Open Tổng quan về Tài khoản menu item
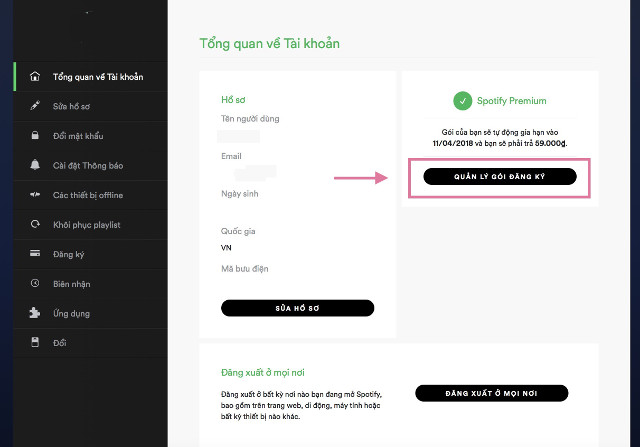The height and width of the screenshot is (447, 640). pos(97,76)
